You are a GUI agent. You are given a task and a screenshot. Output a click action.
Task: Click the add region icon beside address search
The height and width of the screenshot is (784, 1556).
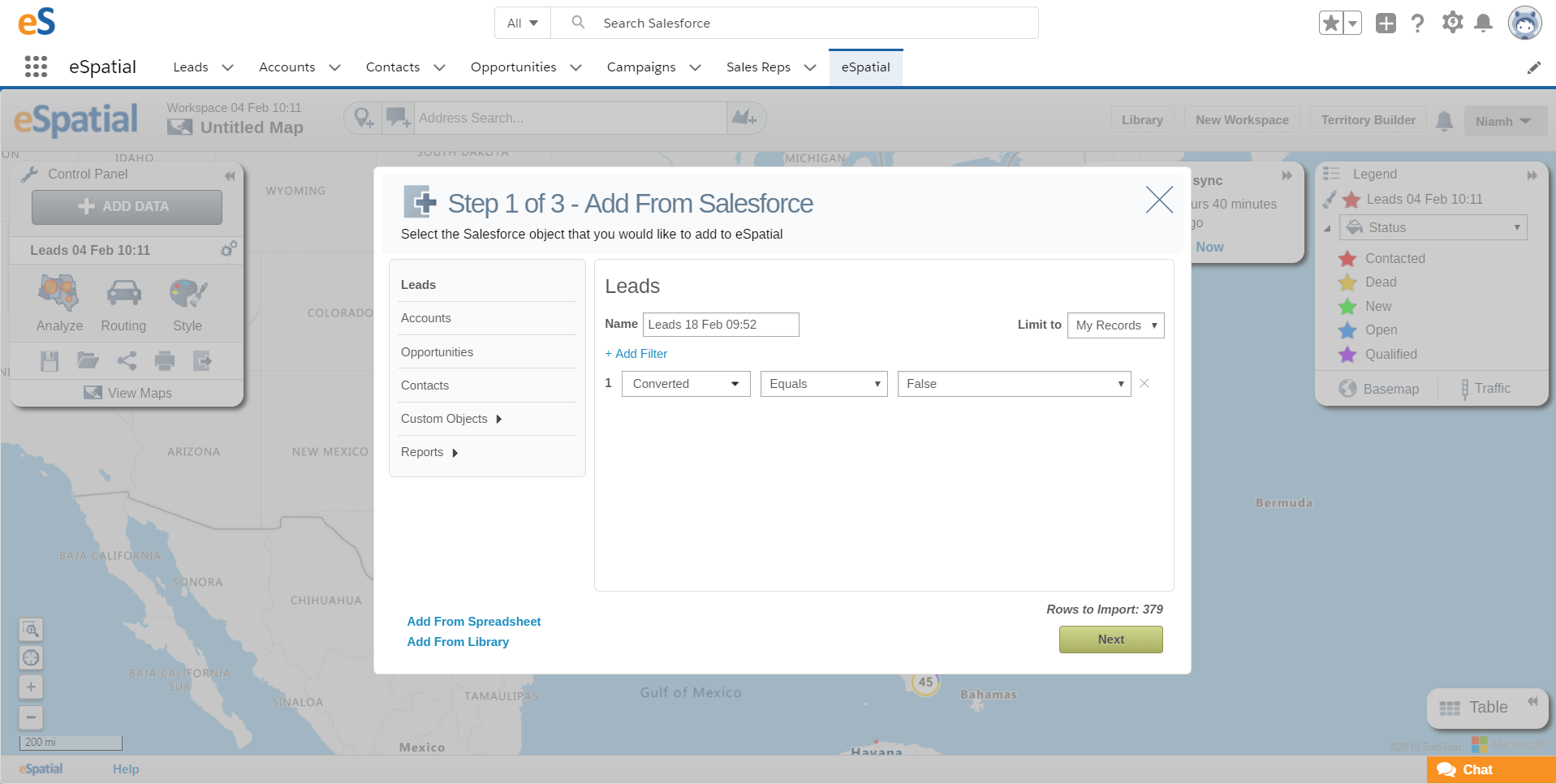tap(744, 118)
